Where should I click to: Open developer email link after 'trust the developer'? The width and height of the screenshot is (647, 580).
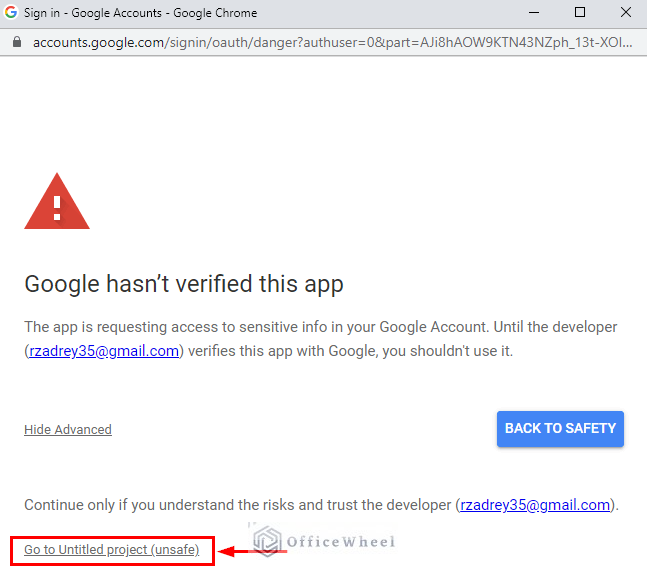click(x=534, y=505)
